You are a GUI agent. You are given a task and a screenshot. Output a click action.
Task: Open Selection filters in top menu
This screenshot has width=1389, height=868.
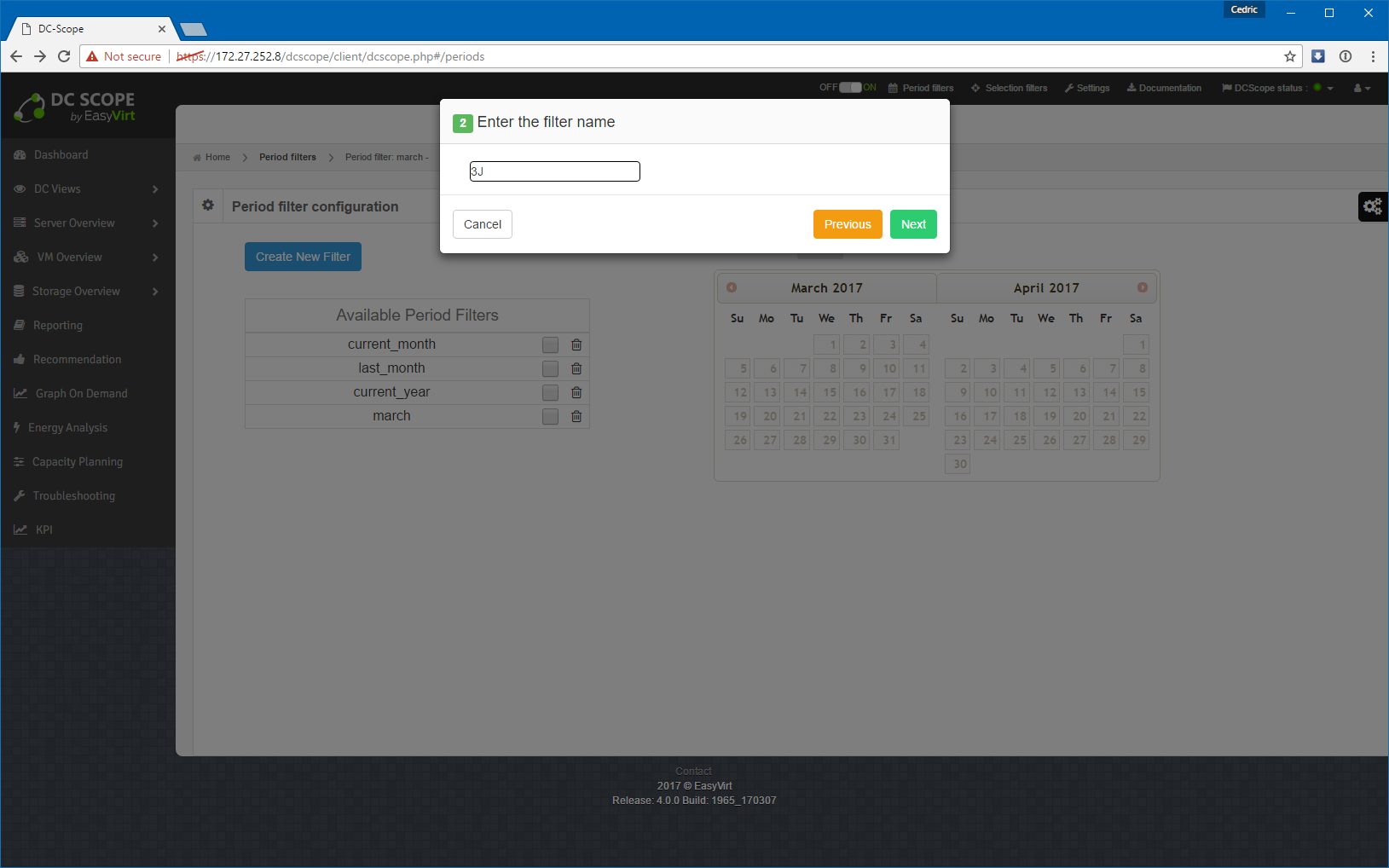[1009, 88]
